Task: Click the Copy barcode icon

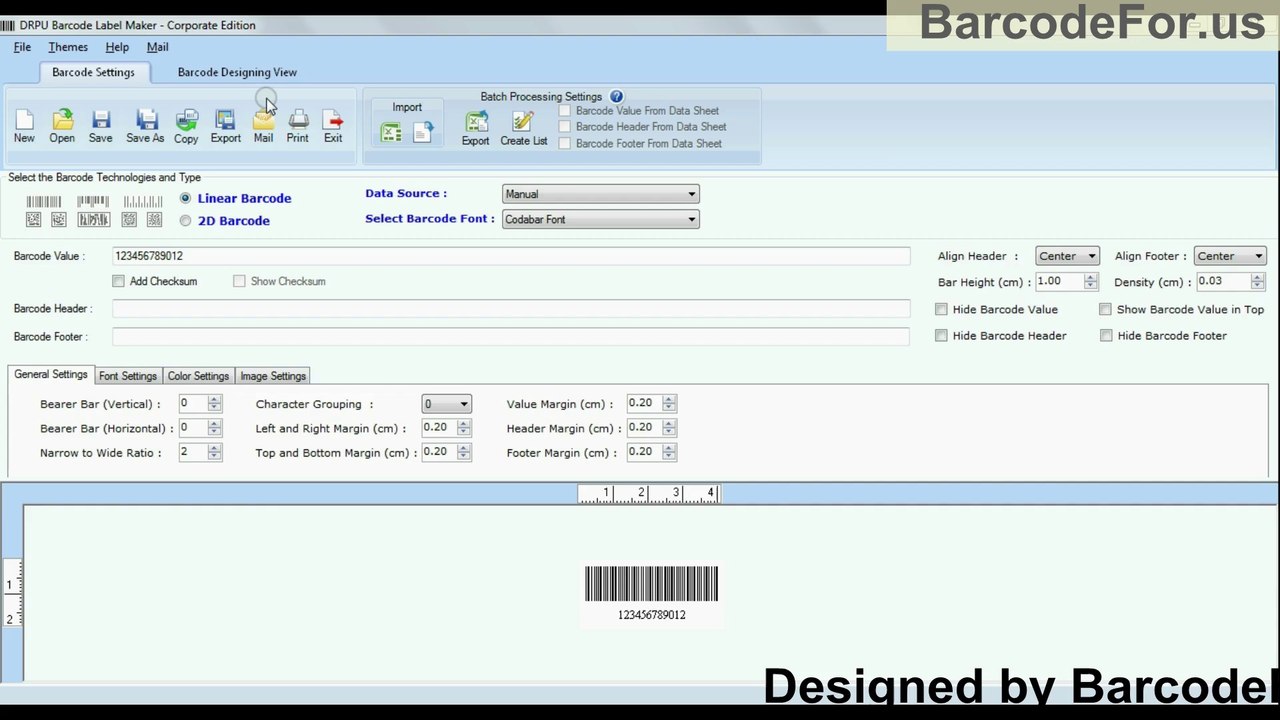Action: (x=186, y=126)
